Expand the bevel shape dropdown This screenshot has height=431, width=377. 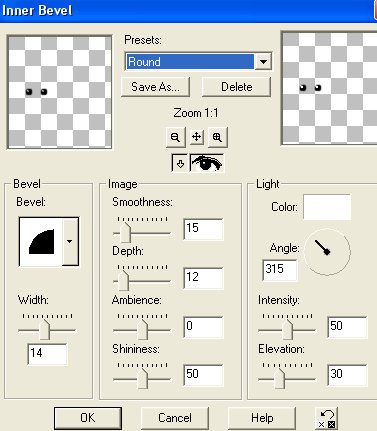click(70, 242)
